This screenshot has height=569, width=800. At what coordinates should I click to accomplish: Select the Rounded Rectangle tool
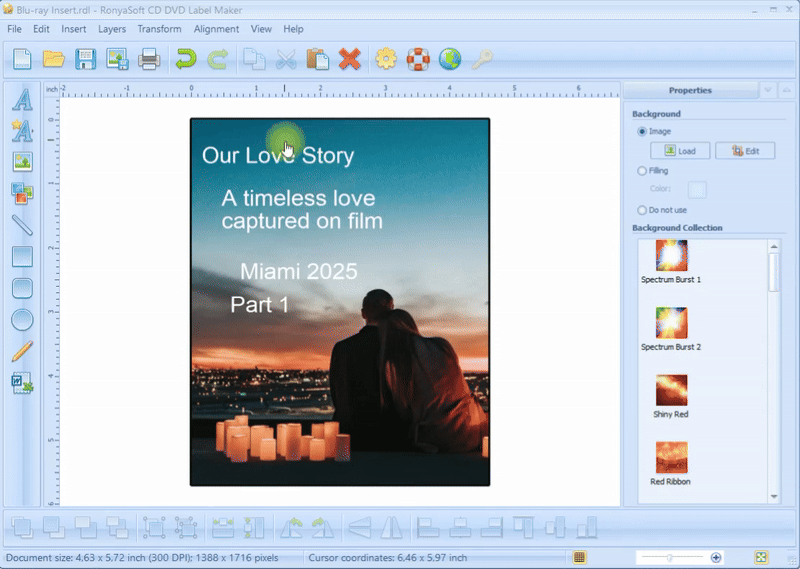coord(22,288)
